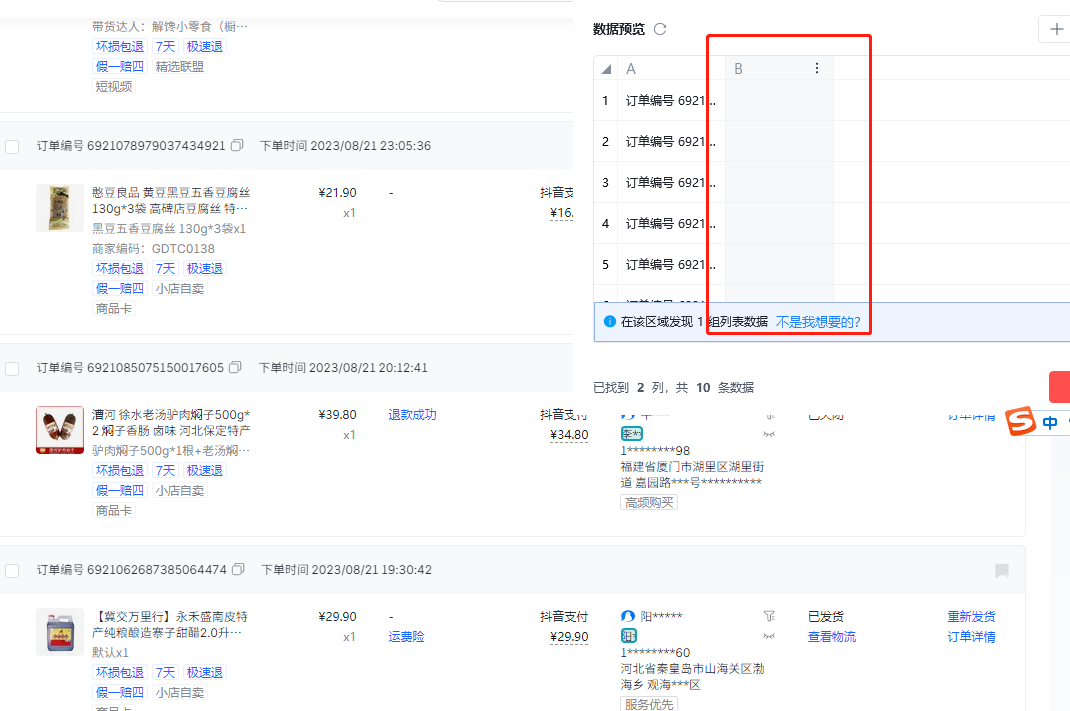Tick checkbox for order 6921085075150017605
Screen dimensions: 1070x711
pyautogui.click(x=12, y=369)
